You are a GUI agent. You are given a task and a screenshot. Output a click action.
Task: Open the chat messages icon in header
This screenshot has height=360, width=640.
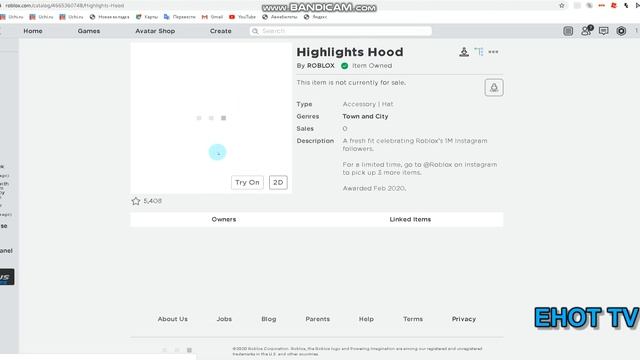click(603, 31)
